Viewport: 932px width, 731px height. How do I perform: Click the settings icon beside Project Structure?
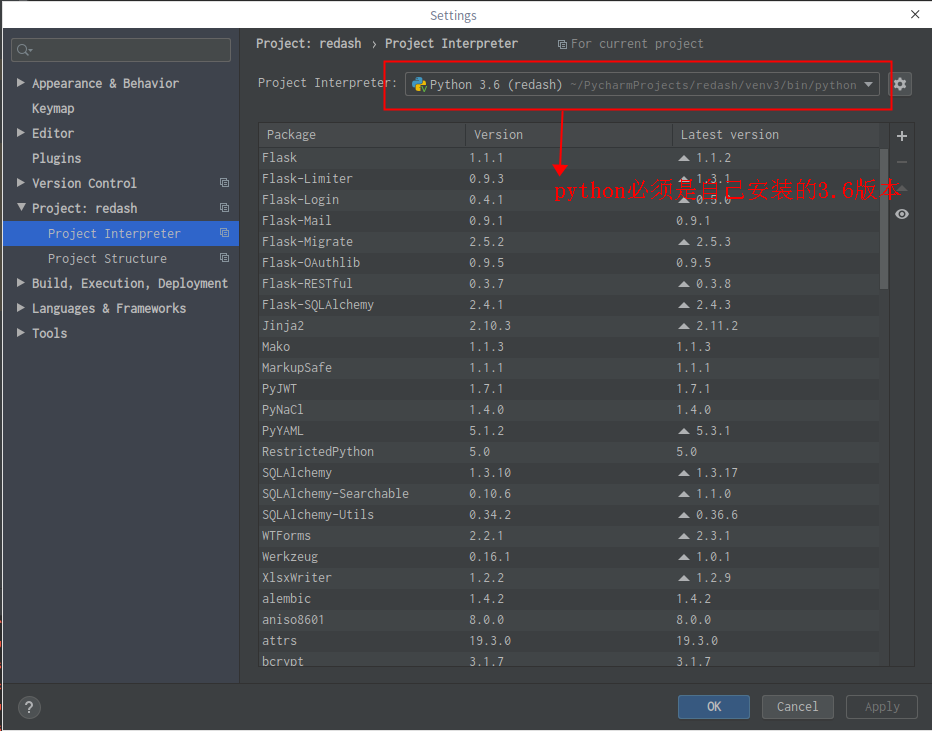point(226,258)
